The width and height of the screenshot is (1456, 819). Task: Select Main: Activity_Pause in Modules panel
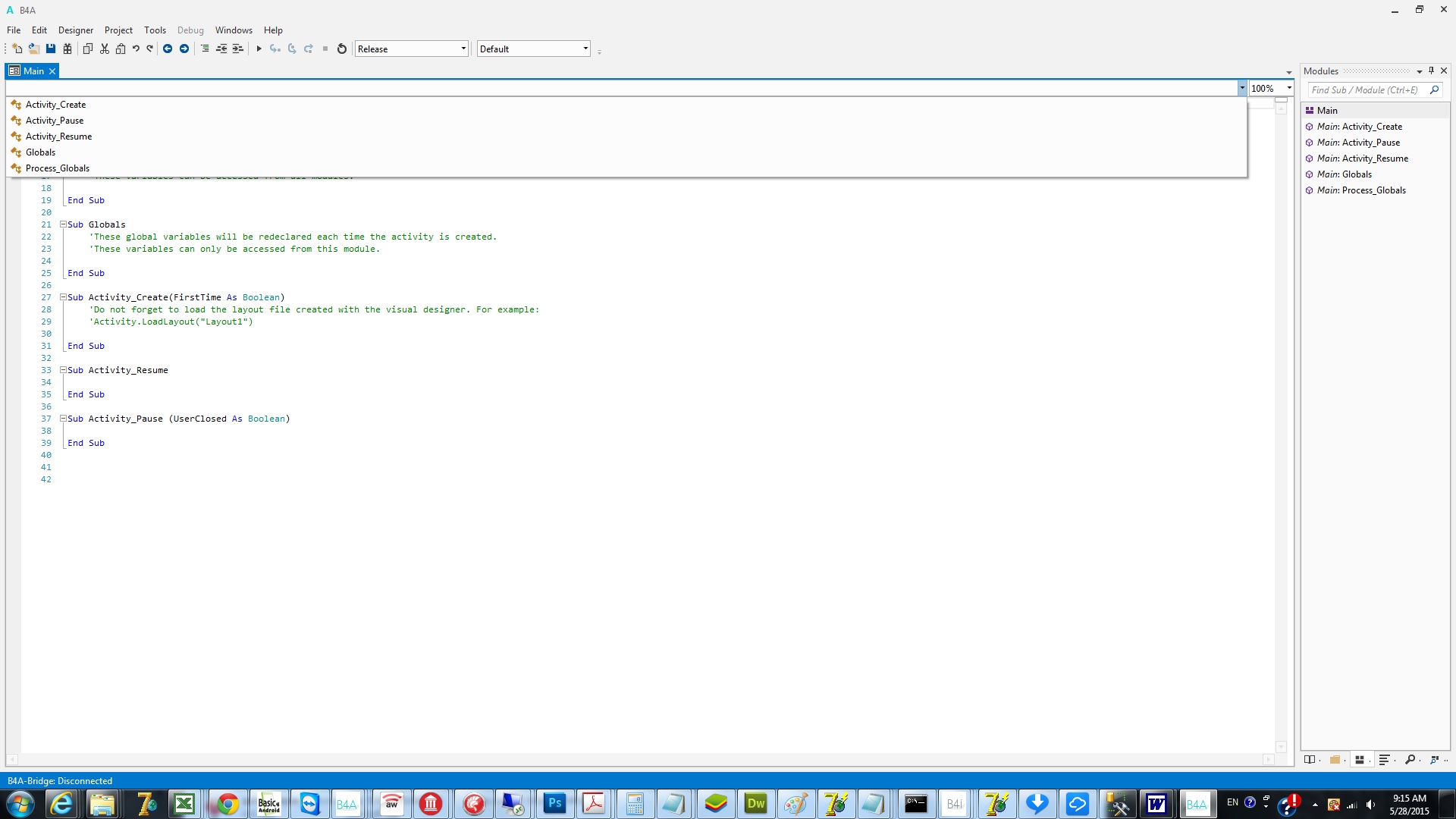click(1376, 143)
